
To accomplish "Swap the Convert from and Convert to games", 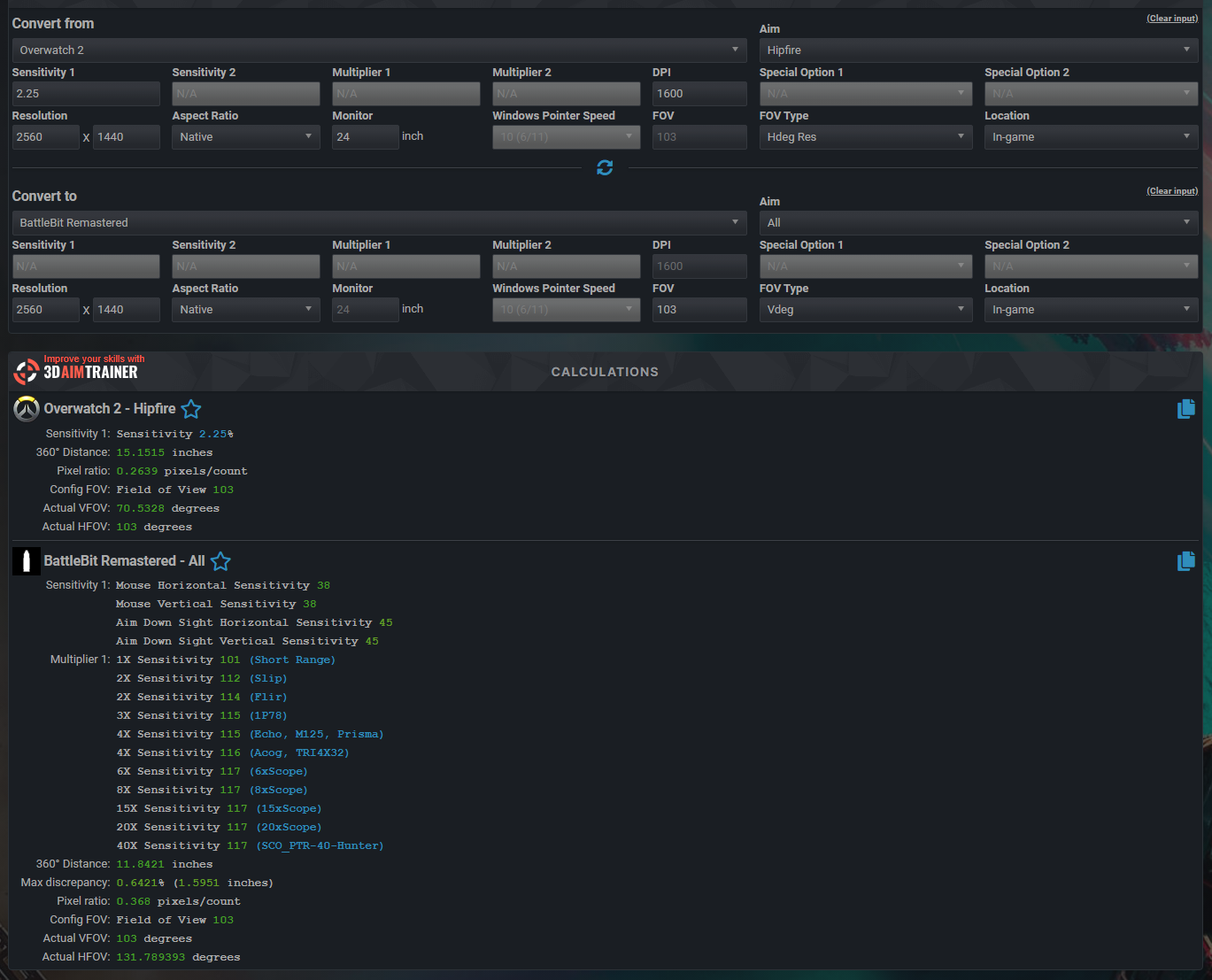I will click(605, 167).
